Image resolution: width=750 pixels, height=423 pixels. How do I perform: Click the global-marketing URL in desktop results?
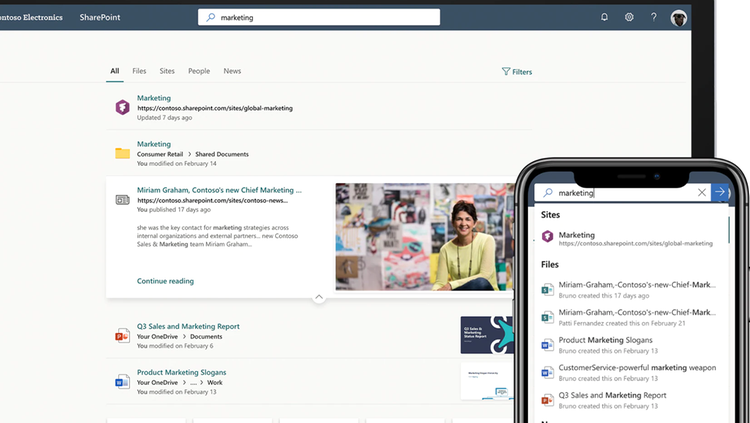(215, 108)
